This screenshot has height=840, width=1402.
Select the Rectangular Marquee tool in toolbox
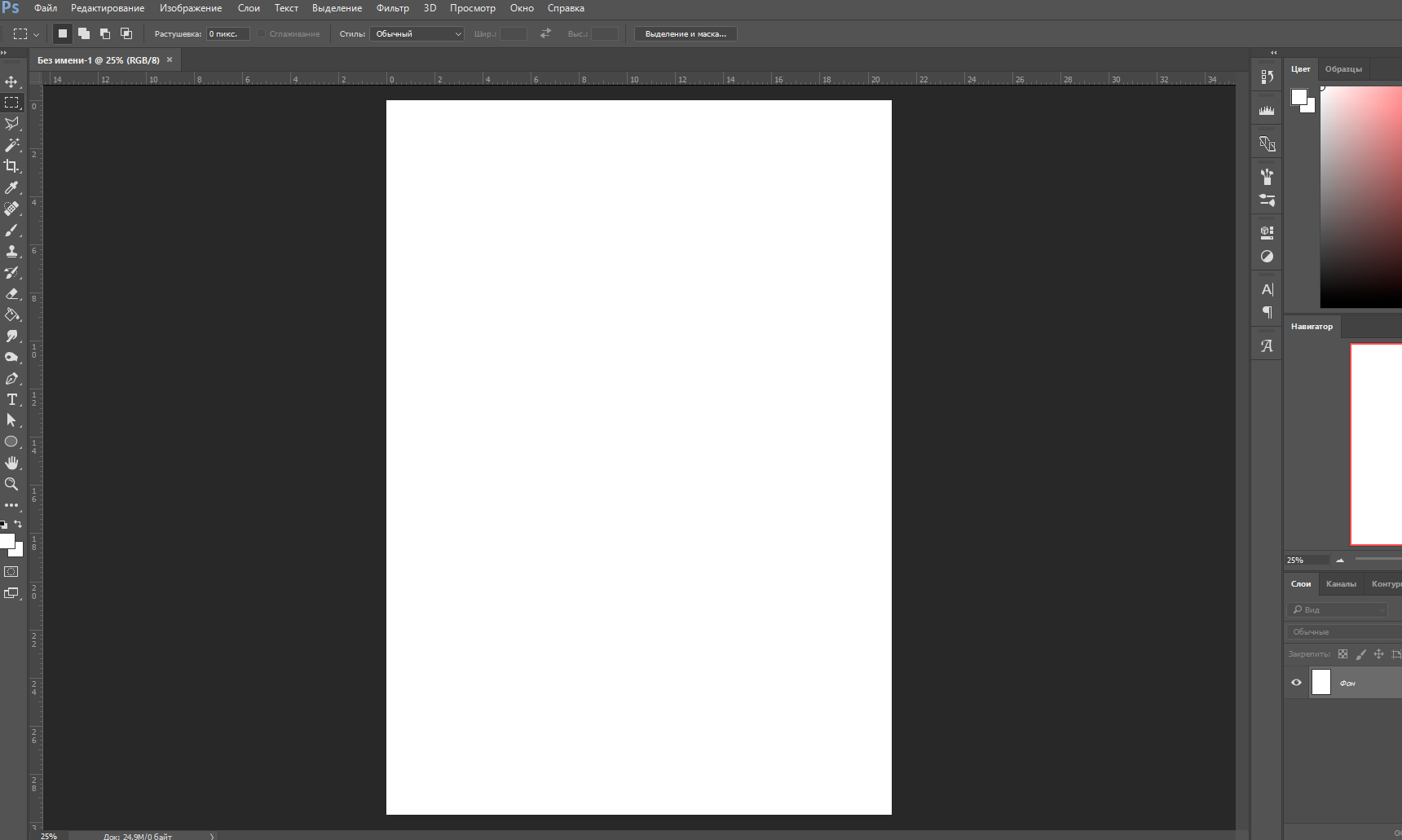pos(11,103)
